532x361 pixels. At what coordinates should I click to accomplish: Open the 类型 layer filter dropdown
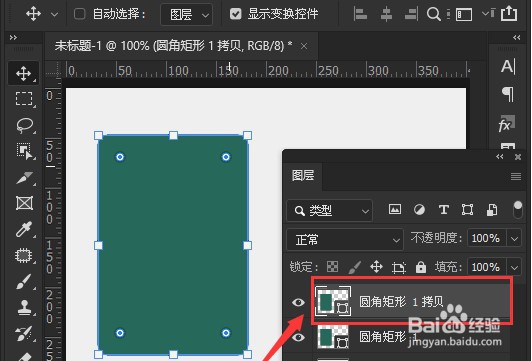tap(329, 211)
